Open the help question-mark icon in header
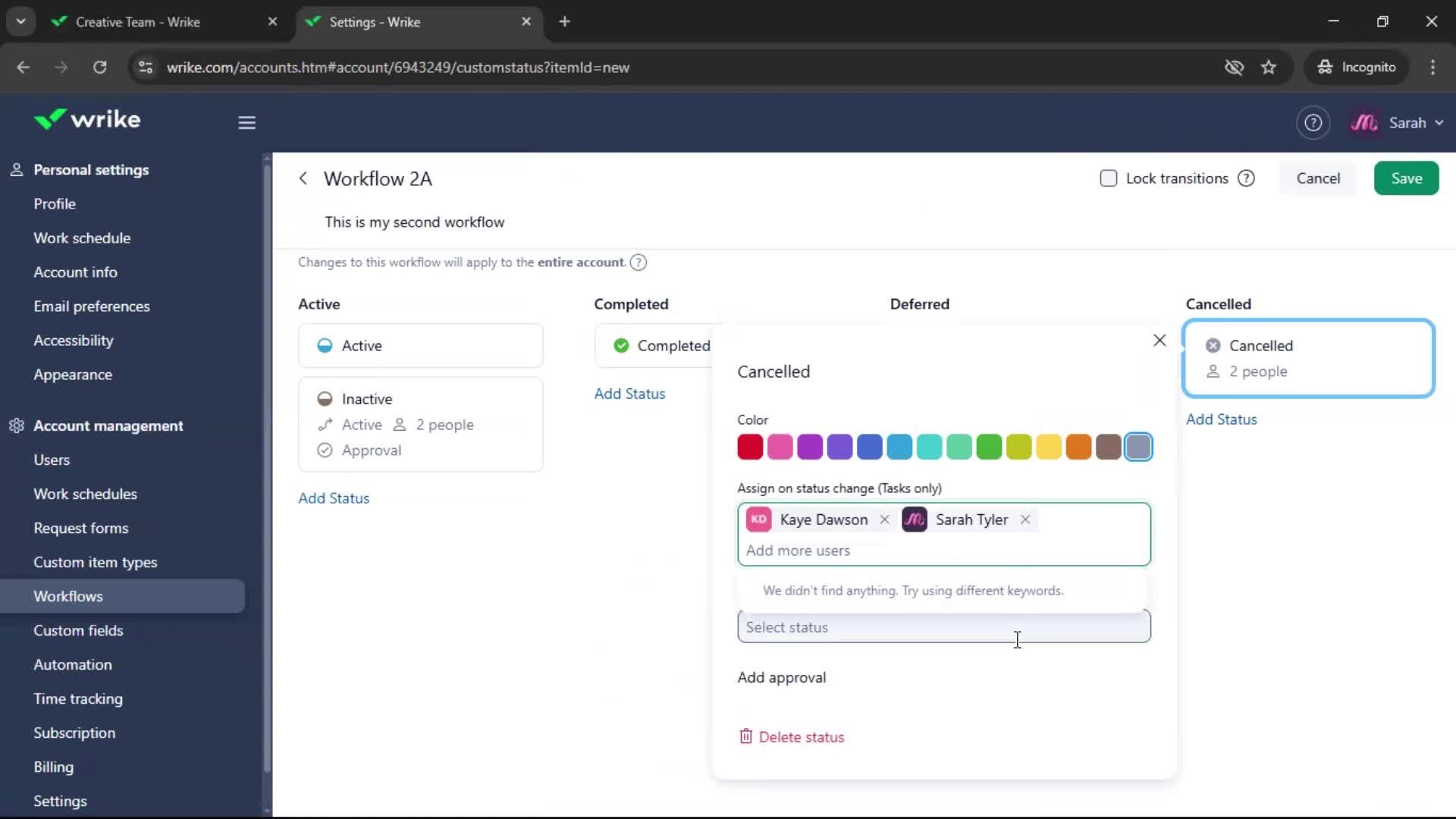 point(1313,123)
